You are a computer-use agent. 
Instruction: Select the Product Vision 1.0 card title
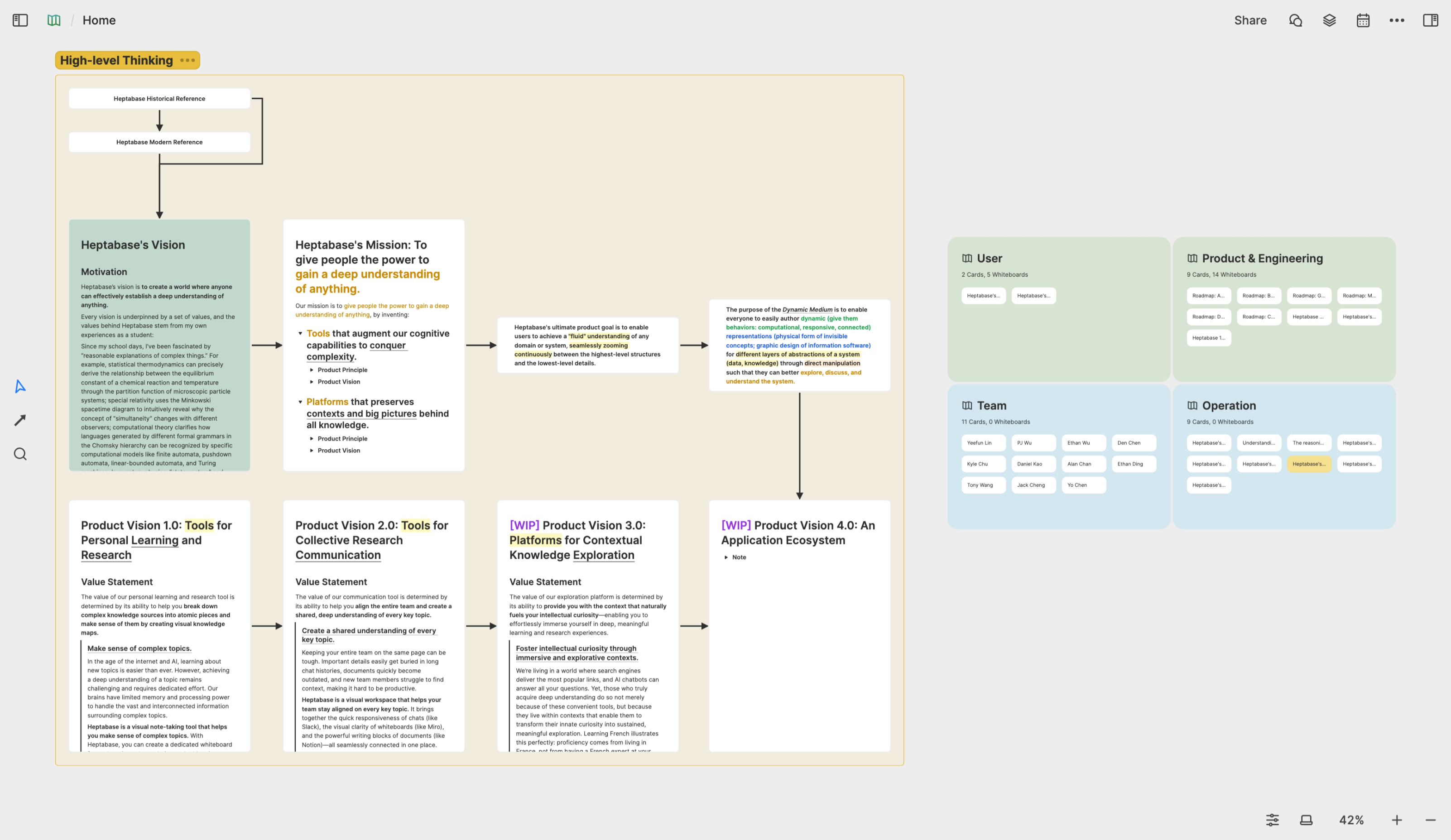[157, 540]
